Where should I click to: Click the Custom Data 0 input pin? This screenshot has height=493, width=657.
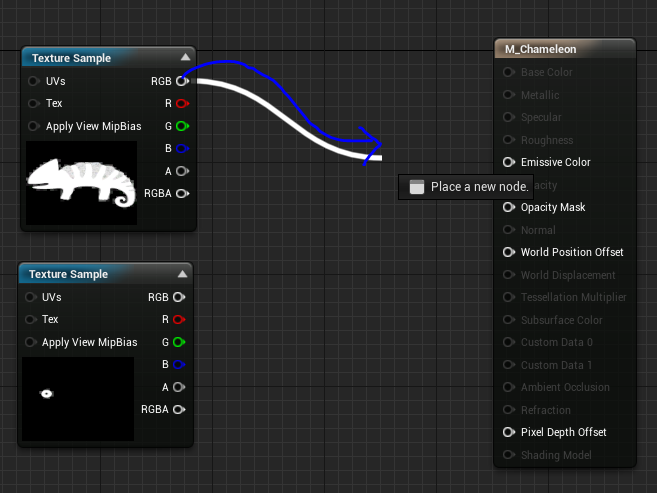tap(509, 342)
